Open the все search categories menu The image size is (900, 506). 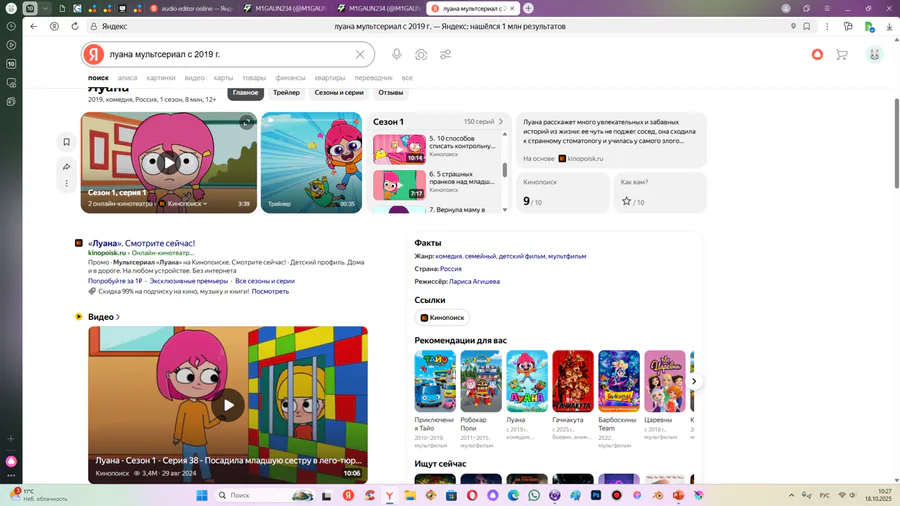407,78
